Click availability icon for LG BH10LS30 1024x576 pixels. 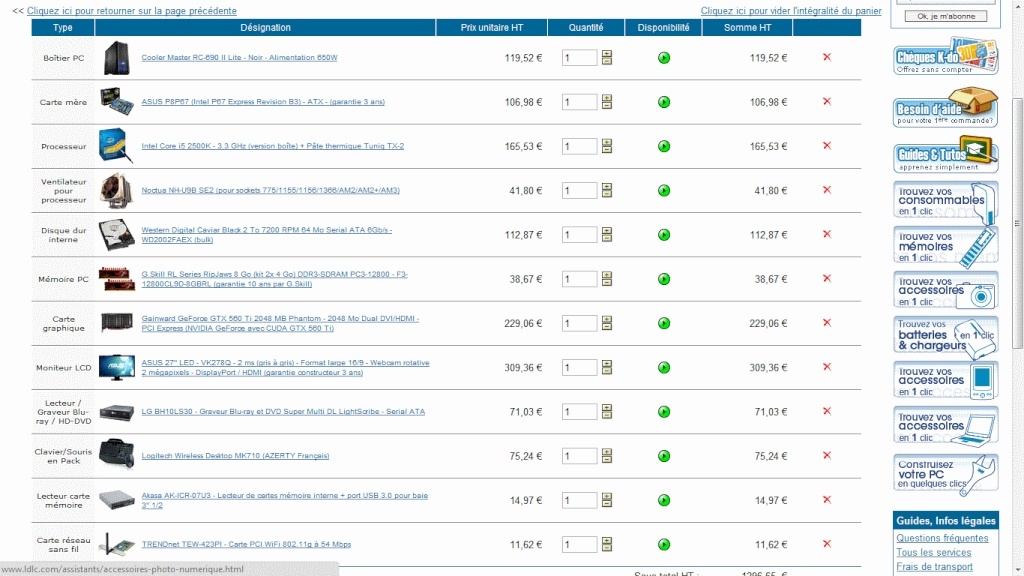pos(664,411)
